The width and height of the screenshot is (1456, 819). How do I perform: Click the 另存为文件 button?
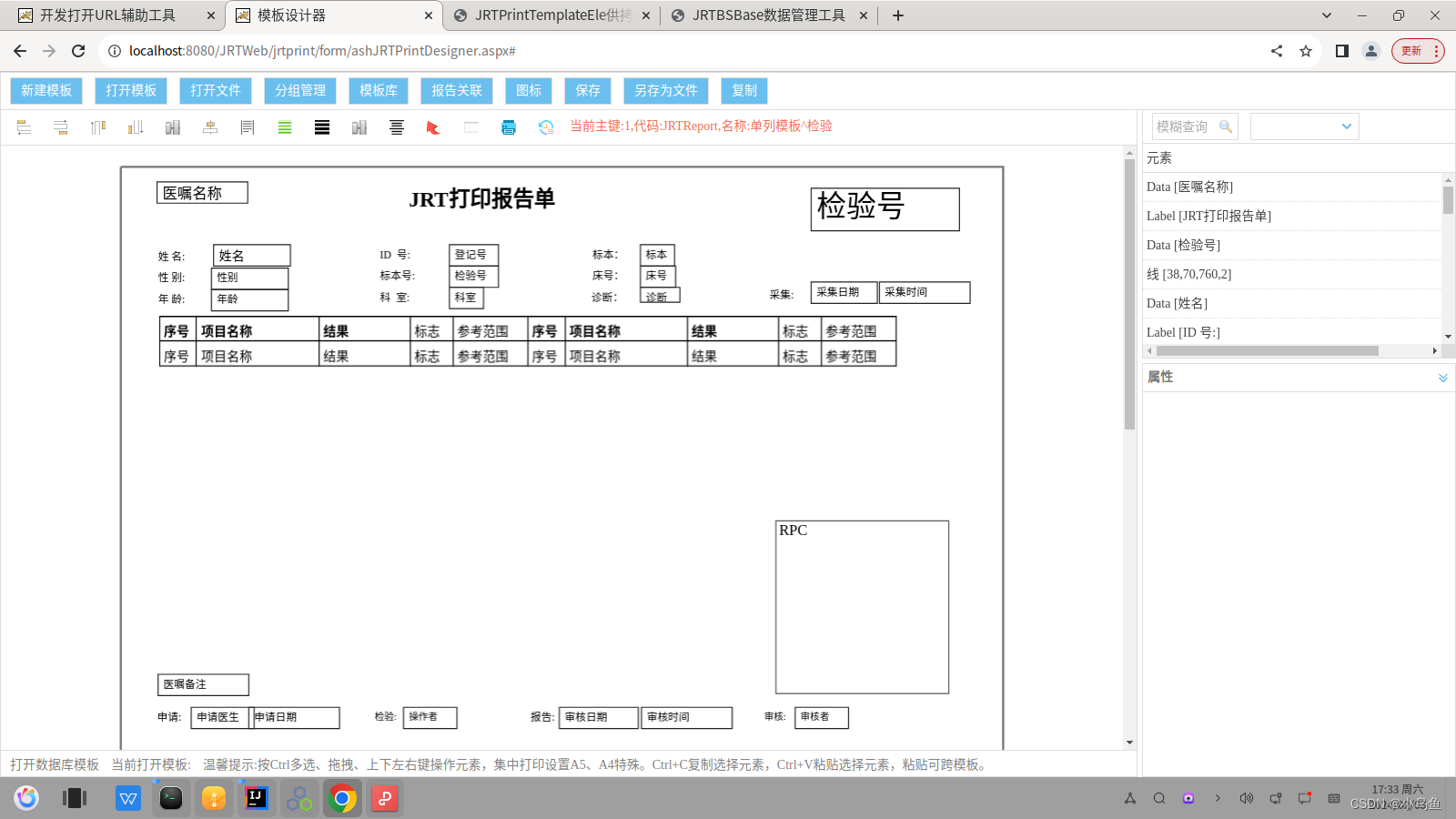pyautogui.click(x=666, y=91)
